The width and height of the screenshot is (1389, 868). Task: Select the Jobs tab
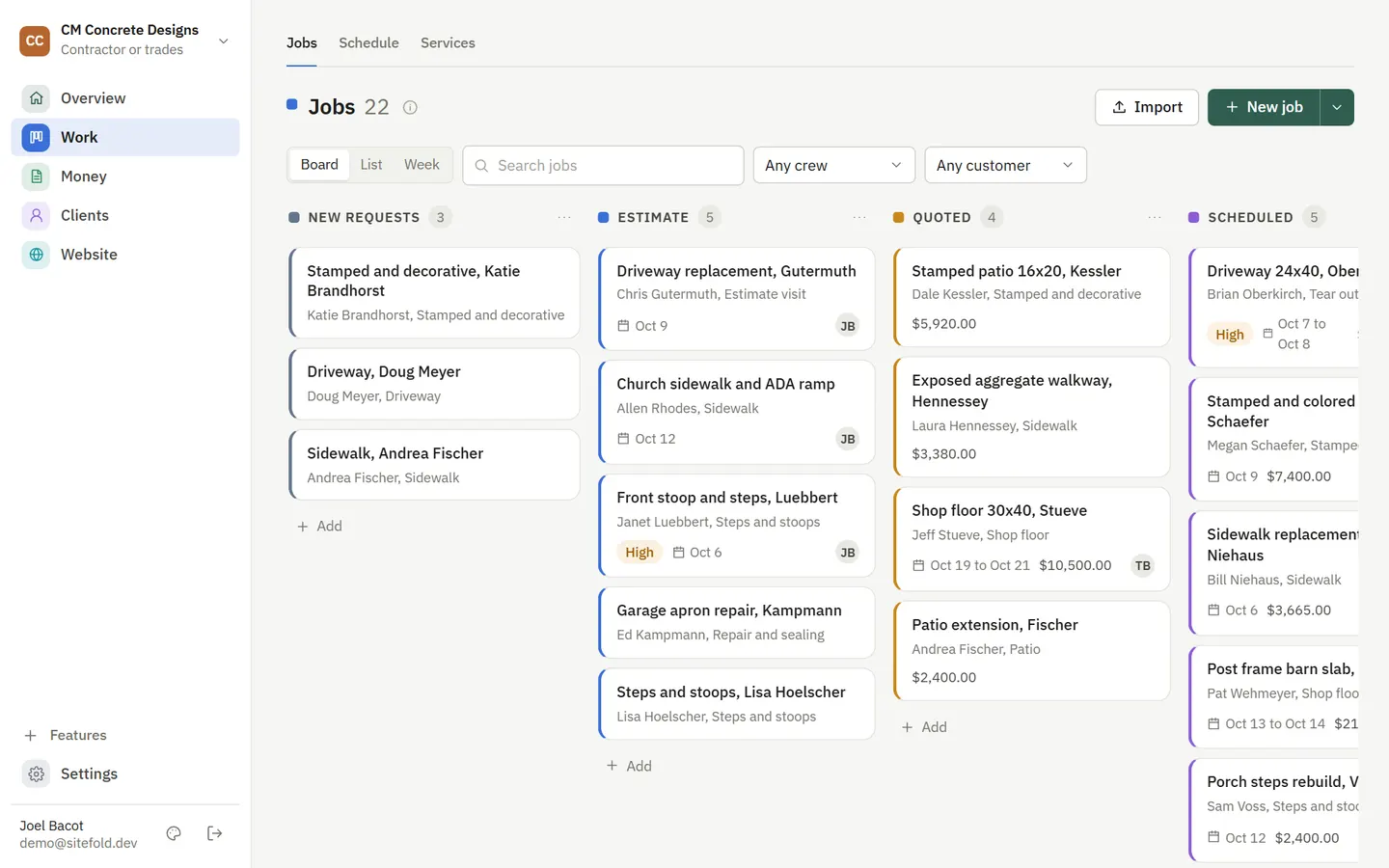(302, 43)
